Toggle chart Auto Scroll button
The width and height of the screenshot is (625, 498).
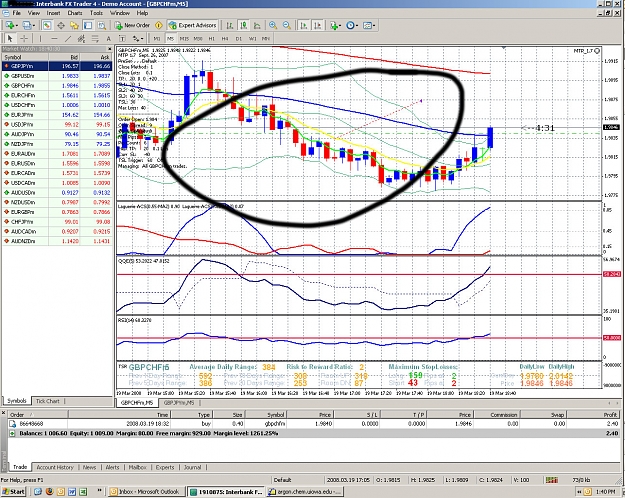[x=304, y=25]
